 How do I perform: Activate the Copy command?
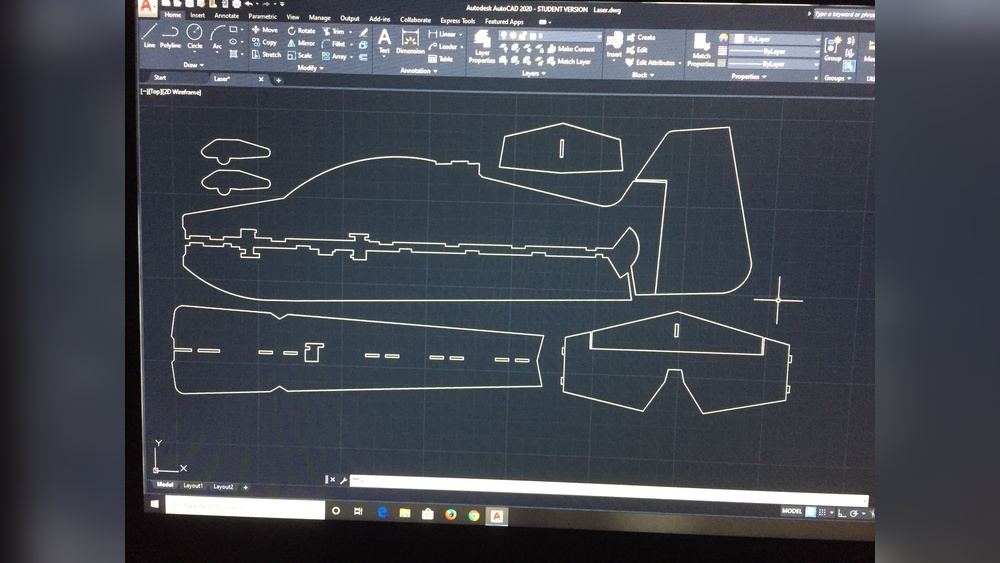coord(264,43)
